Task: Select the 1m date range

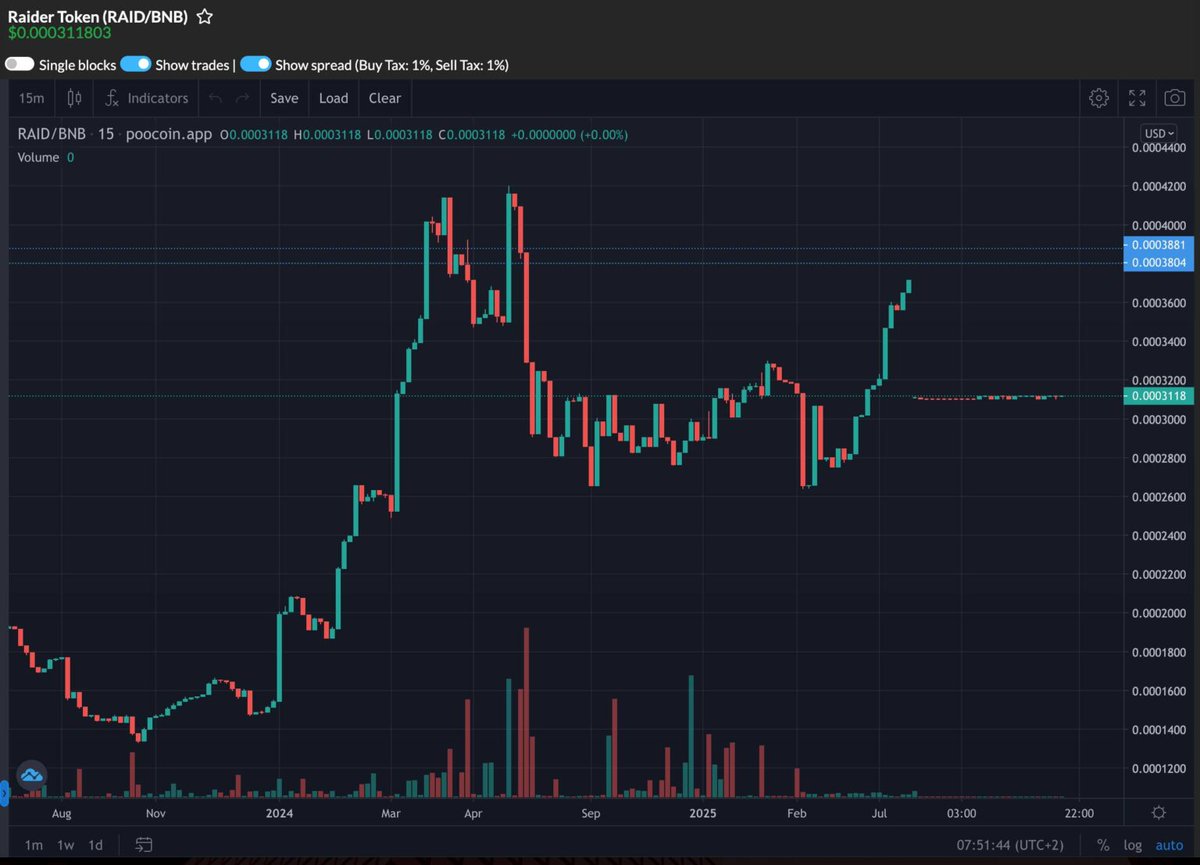Action: coord(34,845)
